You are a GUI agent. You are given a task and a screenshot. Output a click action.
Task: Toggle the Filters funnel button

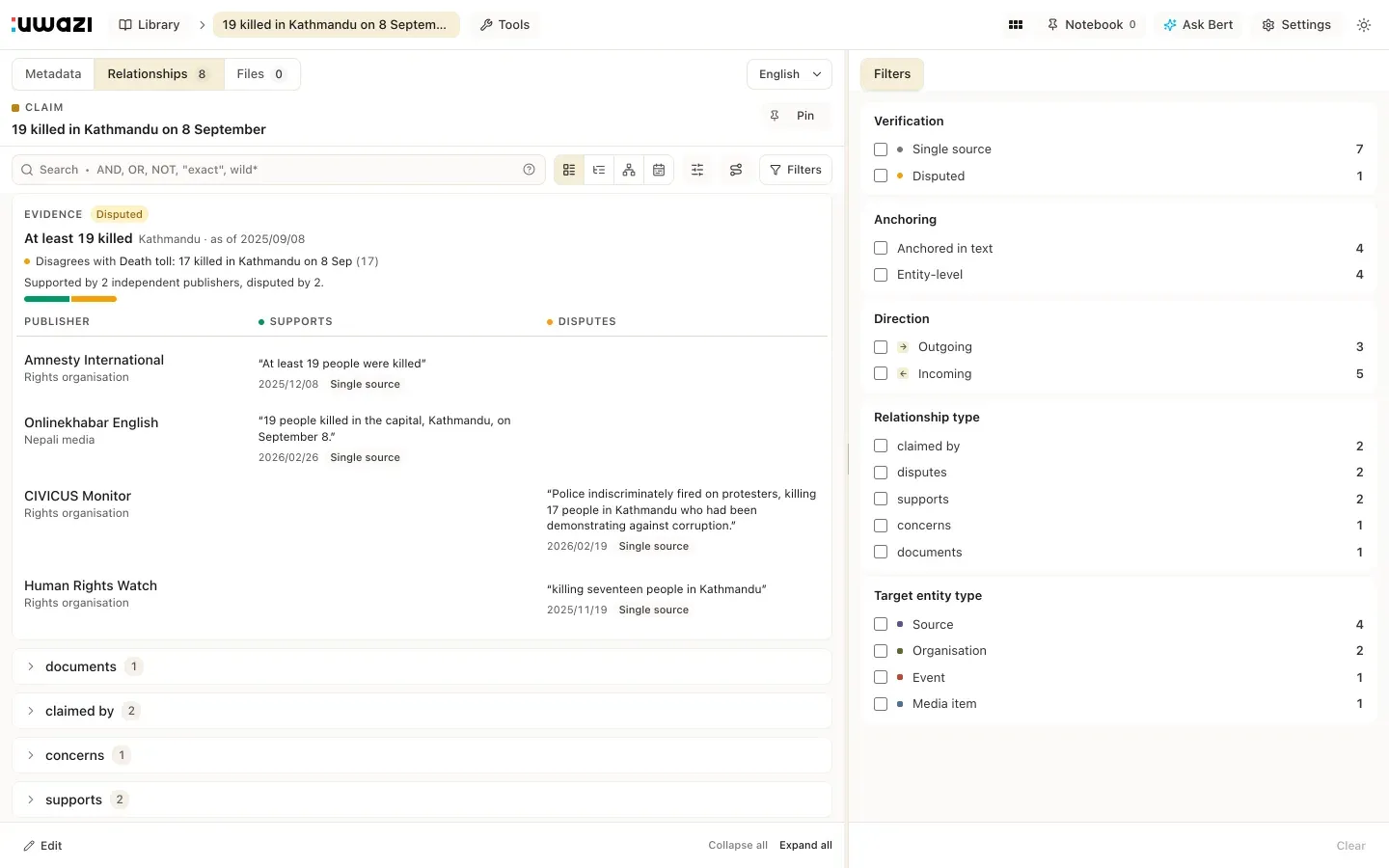coord(796,170)
